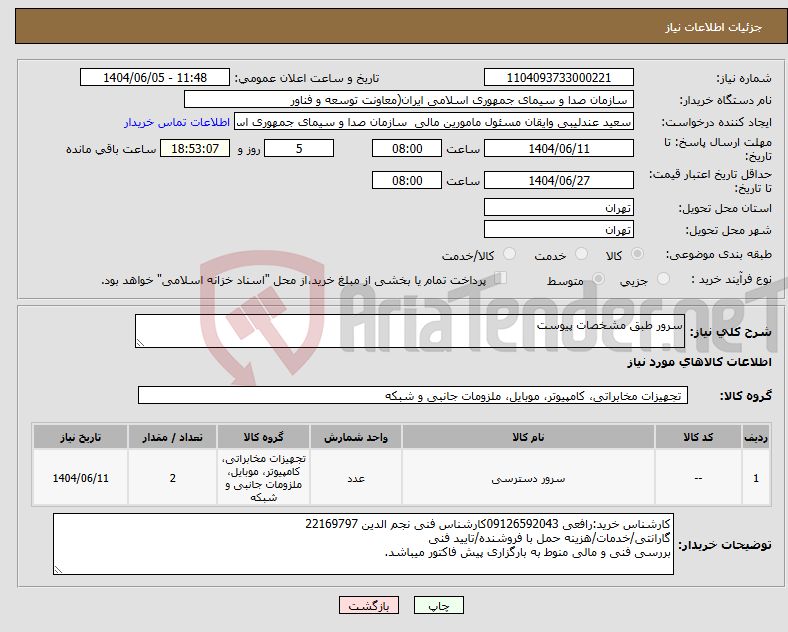Click the سرور دسترسی item name cell
Viewport: 788px width, 632px height.
point(528,478)
